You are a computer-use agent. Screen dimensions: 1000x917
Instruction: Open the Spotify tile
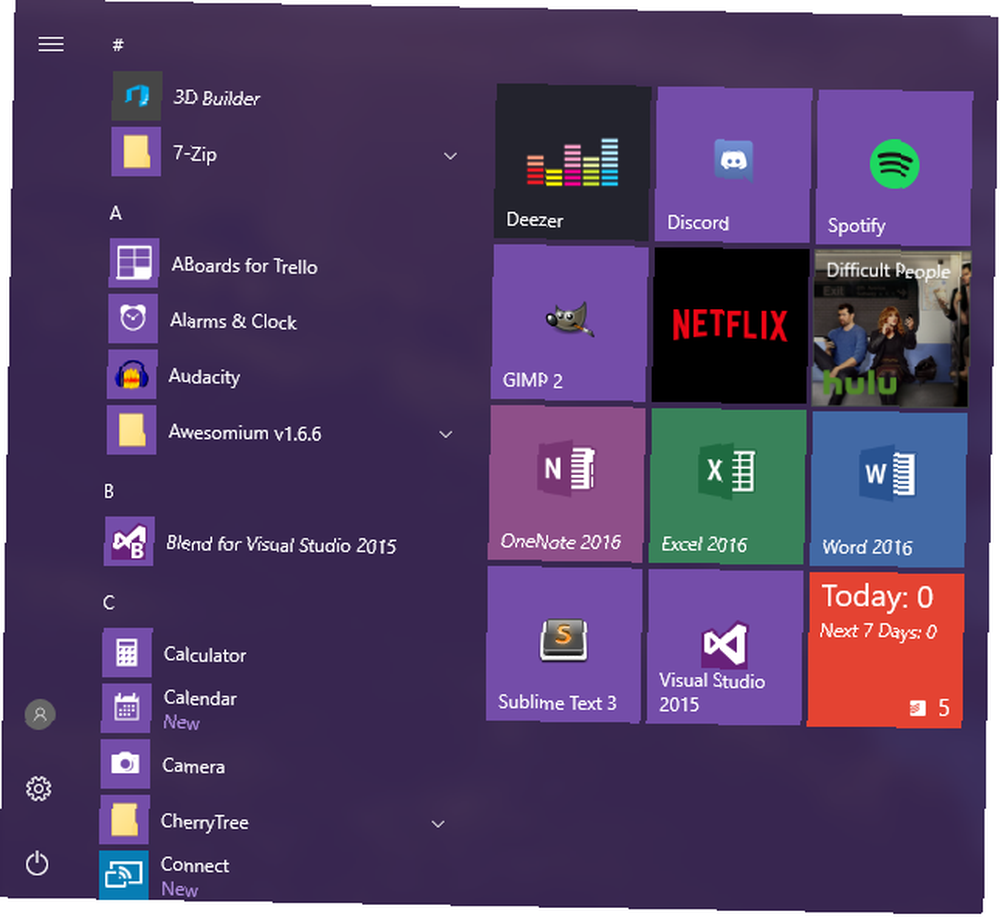click(894, 168)
